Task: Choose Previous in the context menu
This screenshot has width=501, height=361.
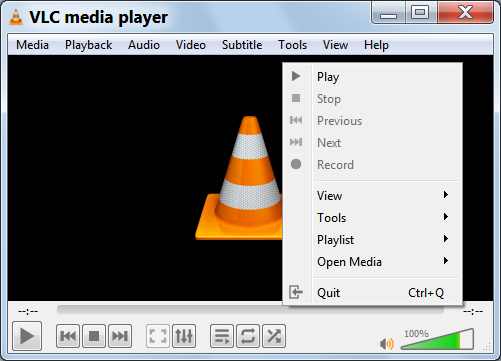Action: click(x=372, y=120)
